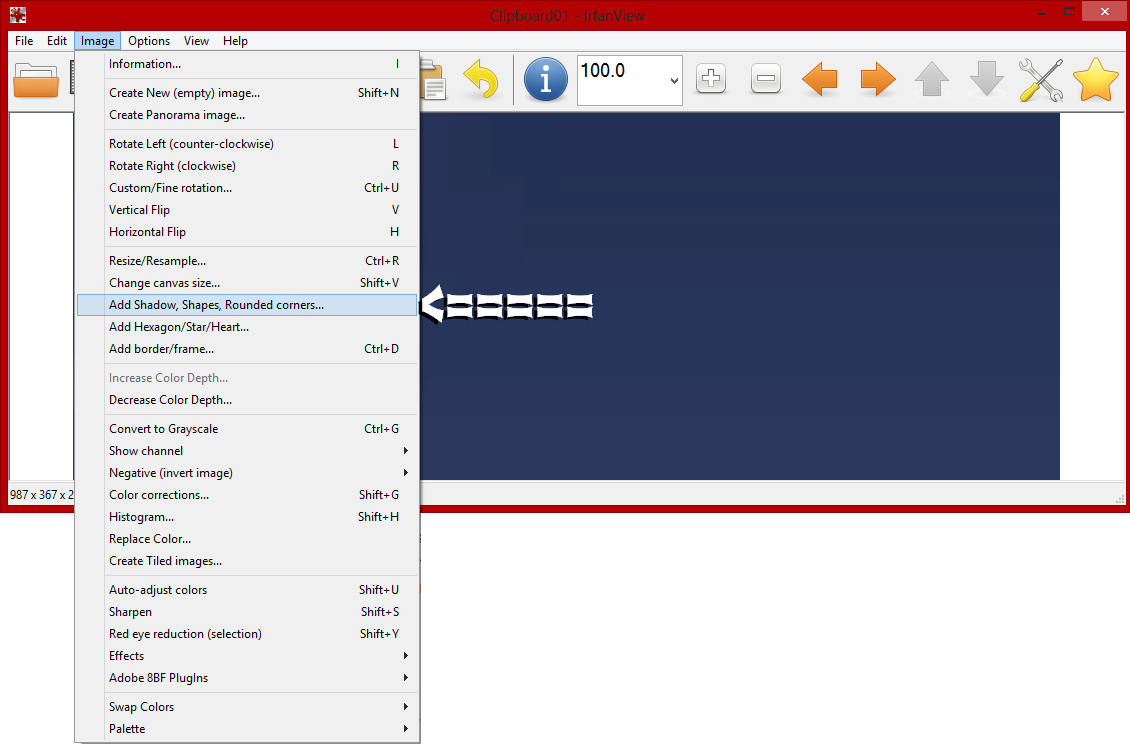Choose Red eye reduction (selection)
This screenshot has width=1130, height=744.
(x=247, y=634)
